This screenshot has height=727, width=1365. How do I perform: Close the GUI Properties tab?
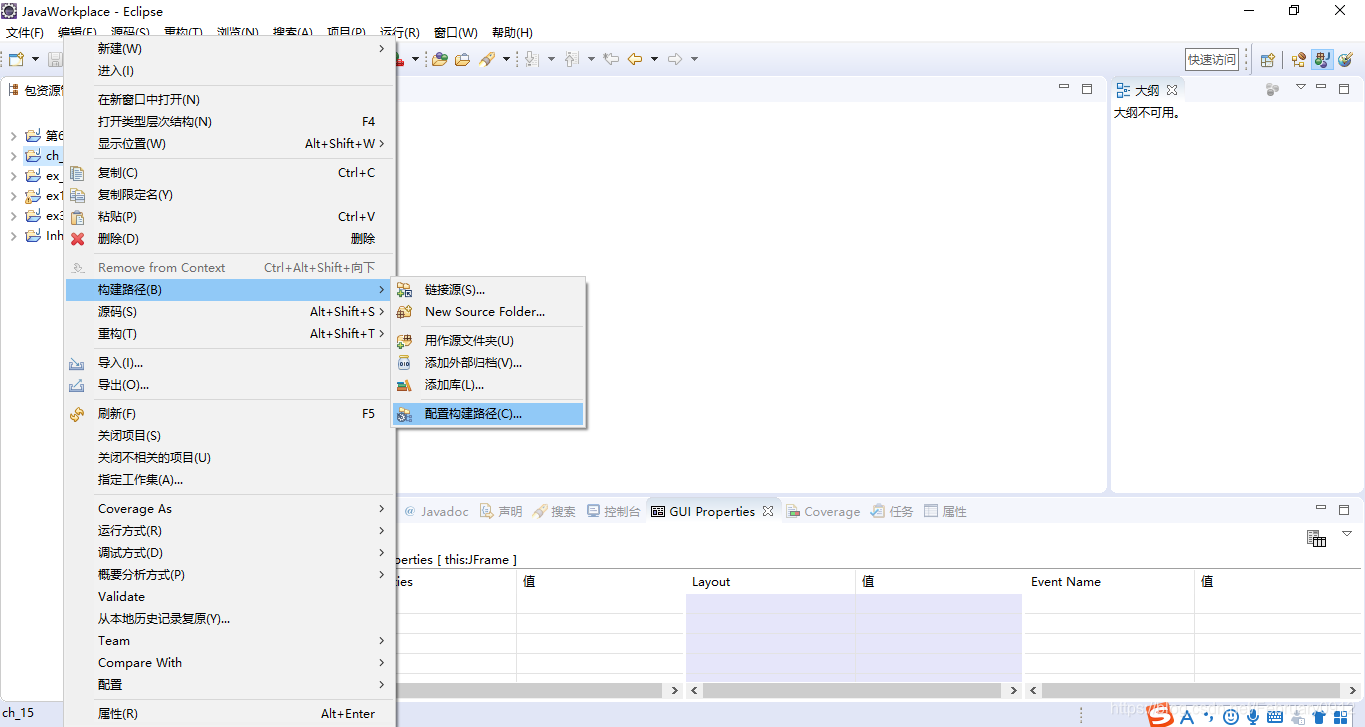pos(768,511)
